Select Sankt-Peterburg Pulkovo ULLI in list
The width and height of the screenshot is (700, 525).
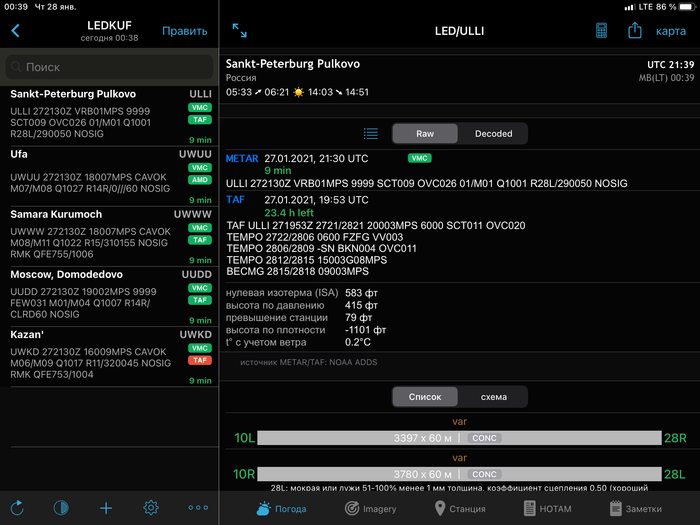click(x=109, y=116)
